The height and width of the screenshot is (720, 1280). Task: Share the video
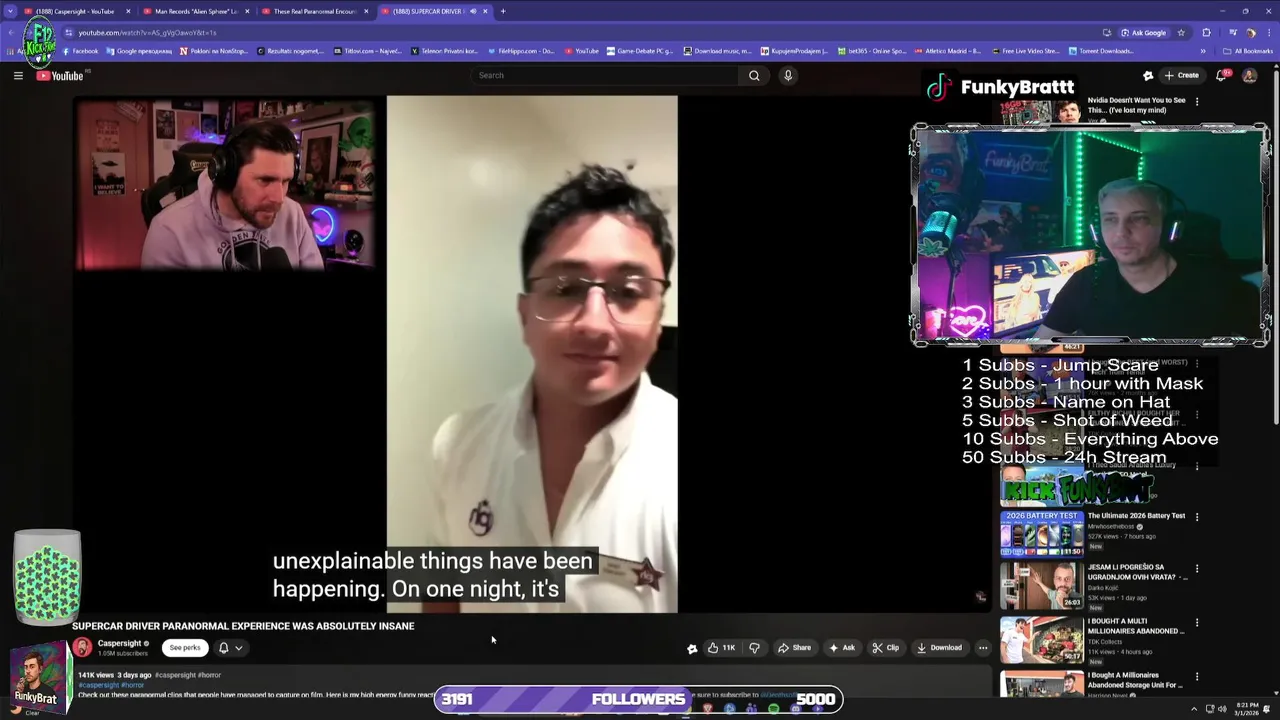coord(795,648)
